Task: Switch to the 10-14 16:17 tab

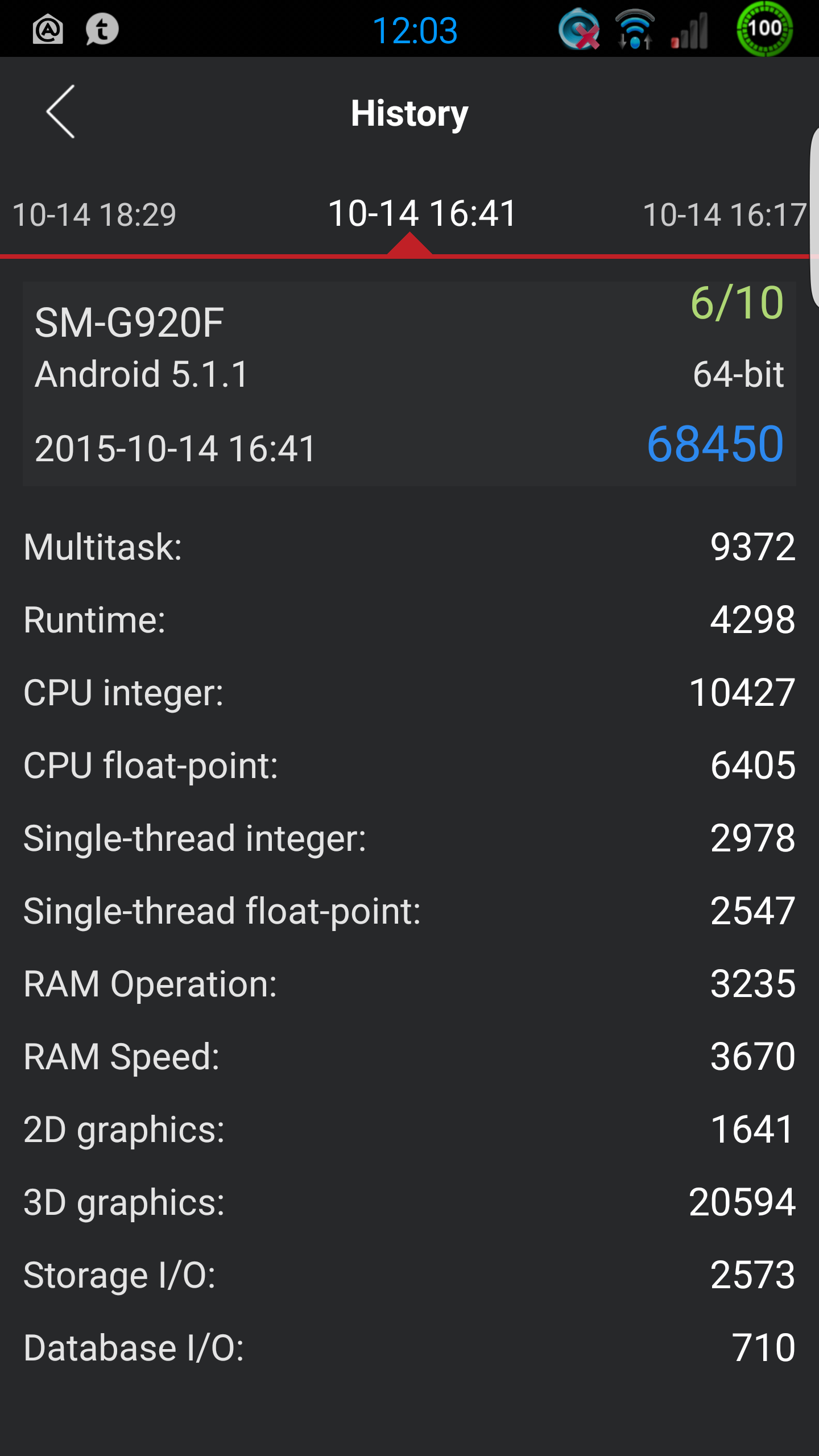Action: tap(725, 214)
